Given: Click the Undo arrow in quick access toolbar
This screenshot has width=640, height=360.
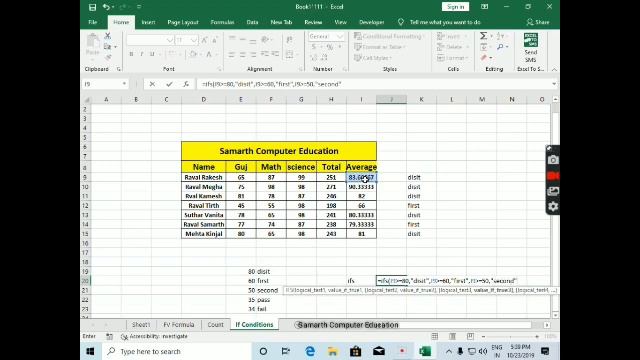Looking at the screenshot, I should pos(106,7).
